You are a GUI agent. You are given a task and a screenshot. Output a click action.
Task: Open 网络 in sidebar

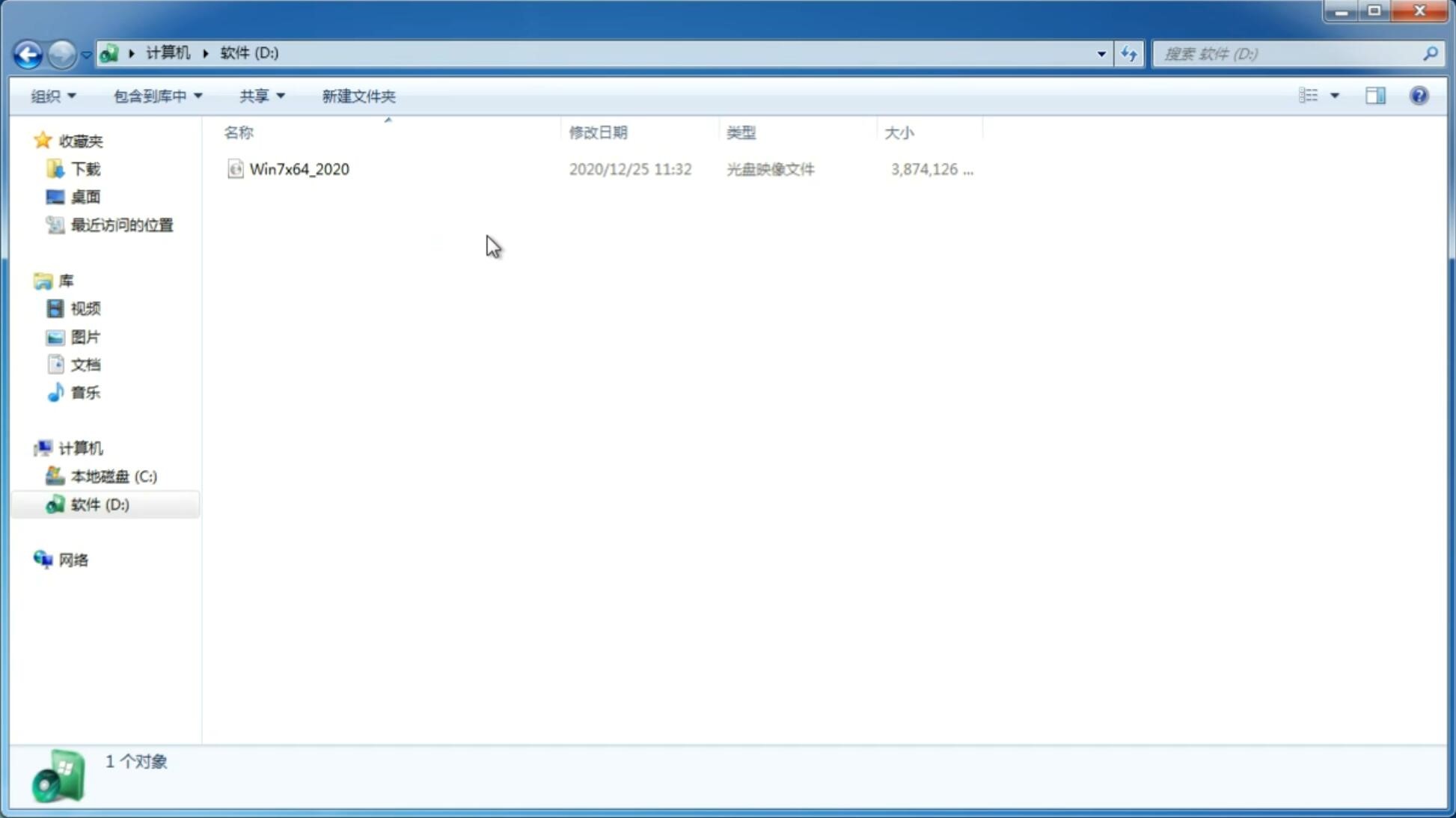pyautogui.click(x=73, y=560)
